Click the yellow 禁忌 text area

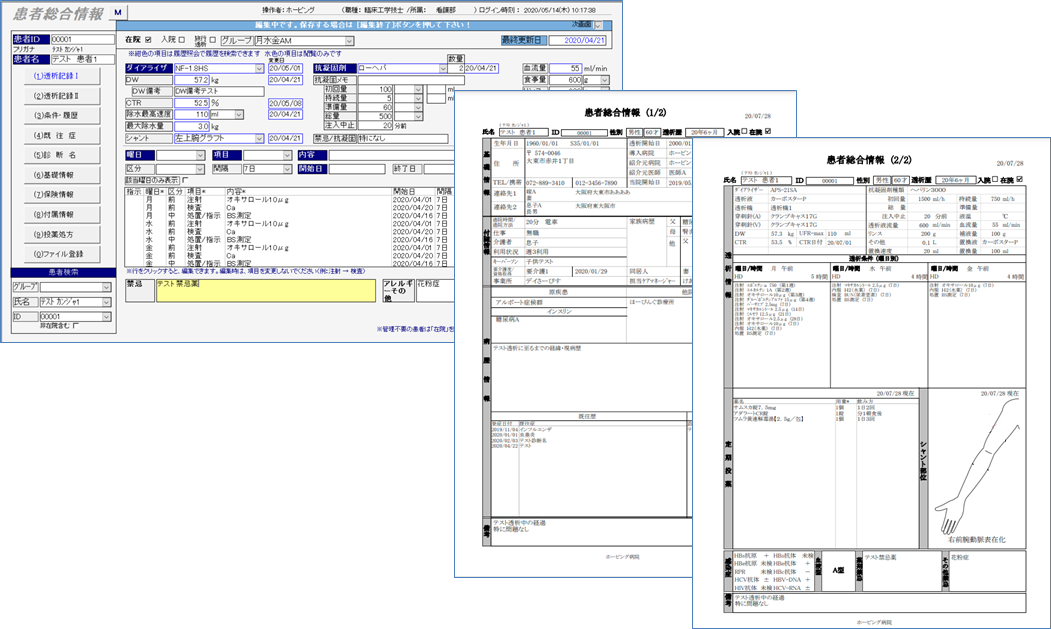tap(266, 290)
